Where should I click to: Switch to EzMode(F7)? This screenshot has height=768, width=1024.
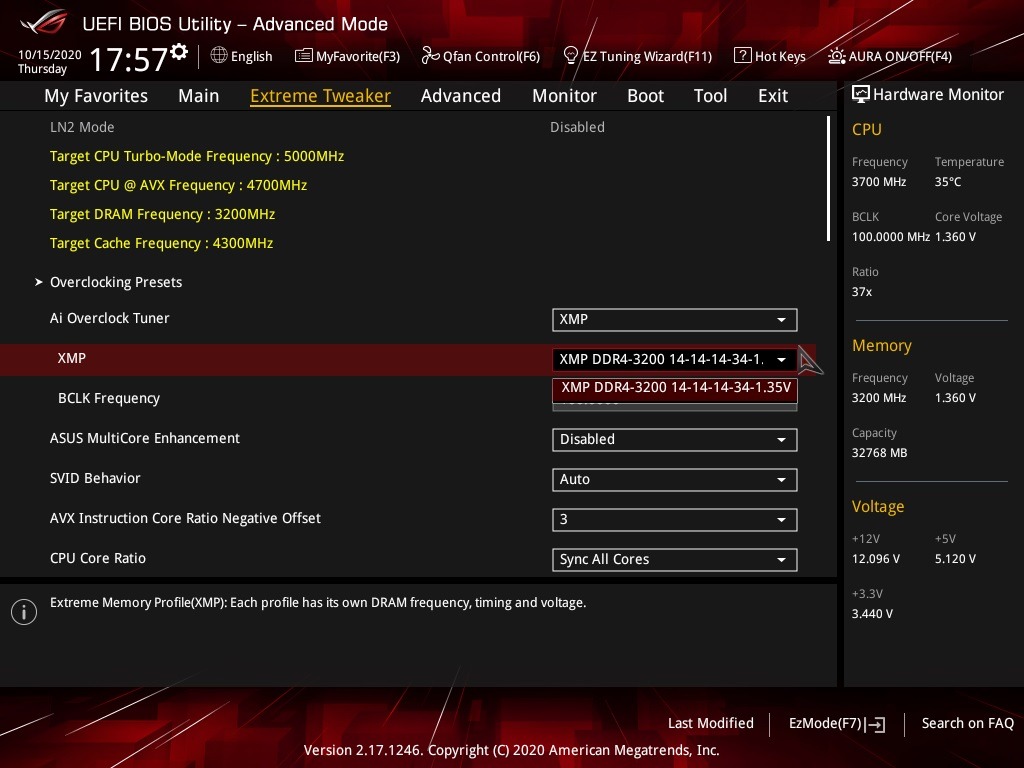[x=837, y=724]
